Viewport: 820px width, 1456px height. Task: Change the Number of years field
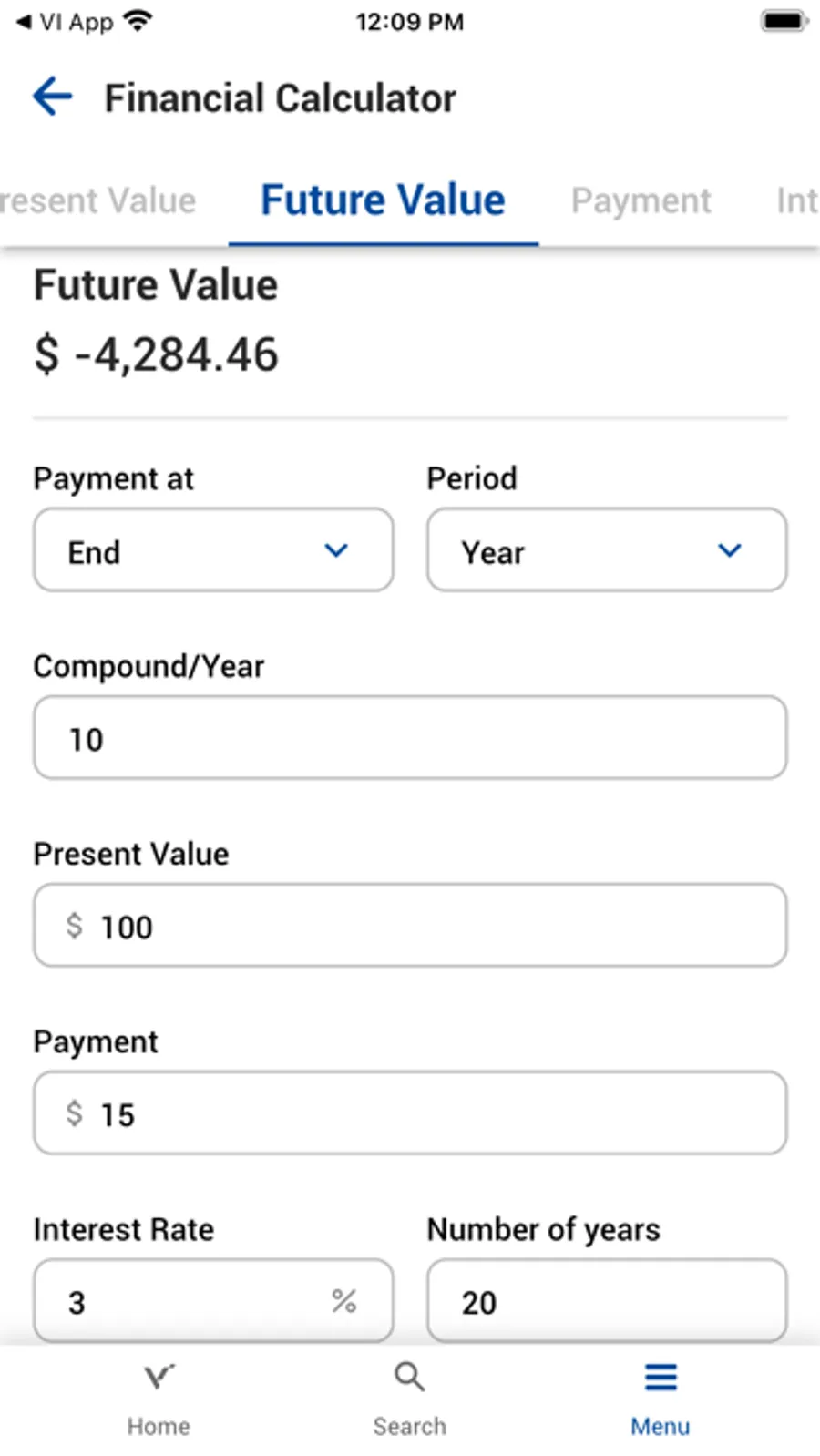pyautogui.click(x=606, y=1301)
